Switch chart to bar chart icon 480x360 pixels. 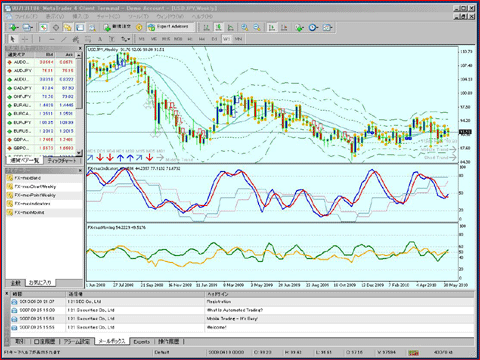pos(206,28)
